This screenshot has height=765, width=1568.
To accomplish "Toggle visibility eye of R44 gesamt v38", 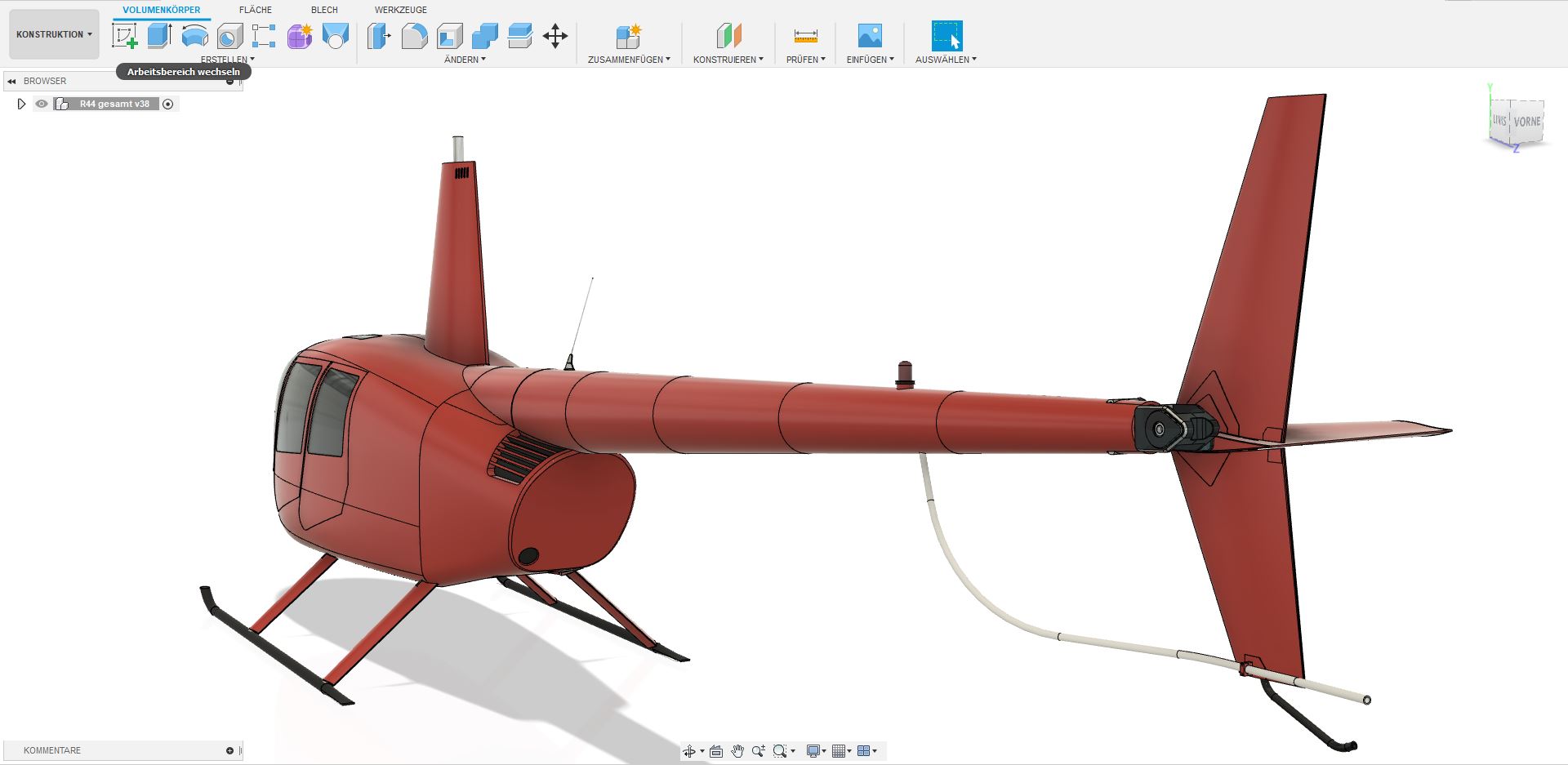I will 42,104.
